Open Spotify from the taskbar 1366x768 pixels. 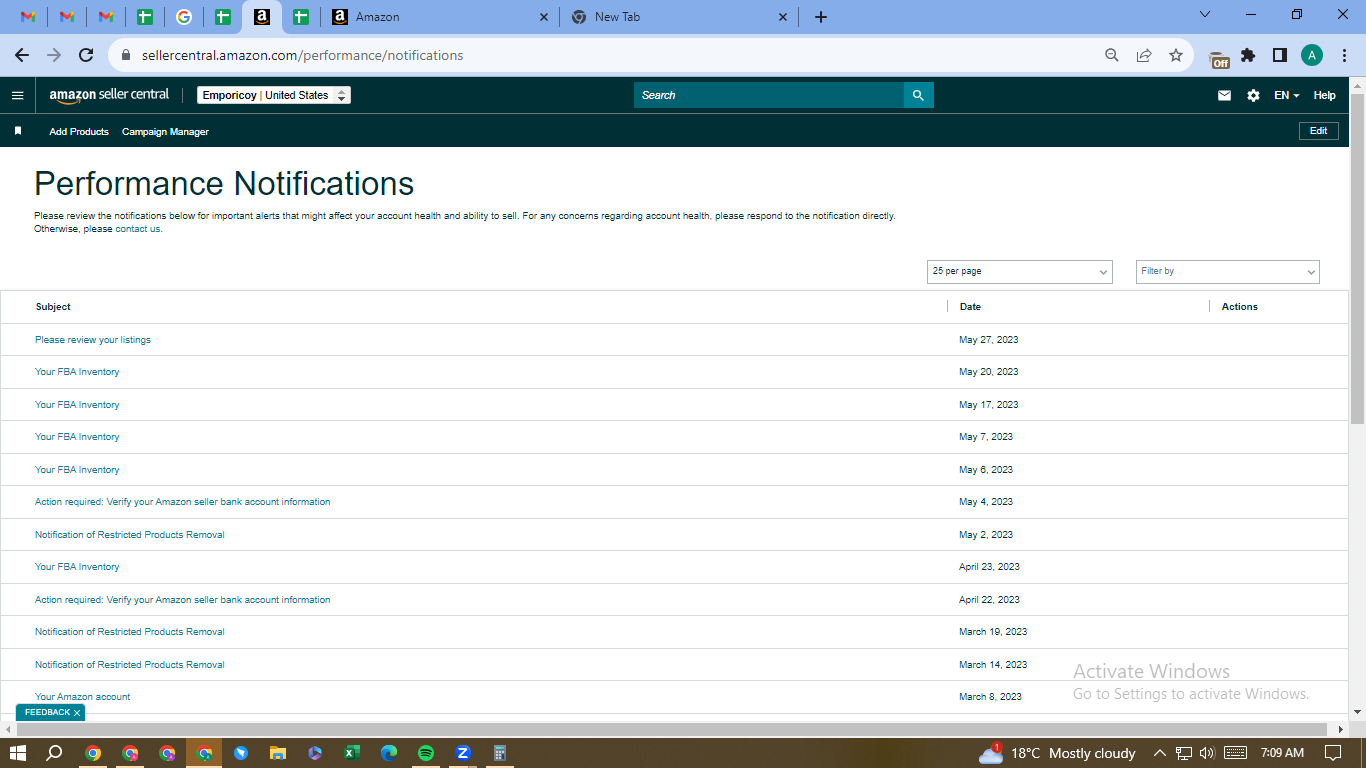pyautogui.click(x=426, y=753)
